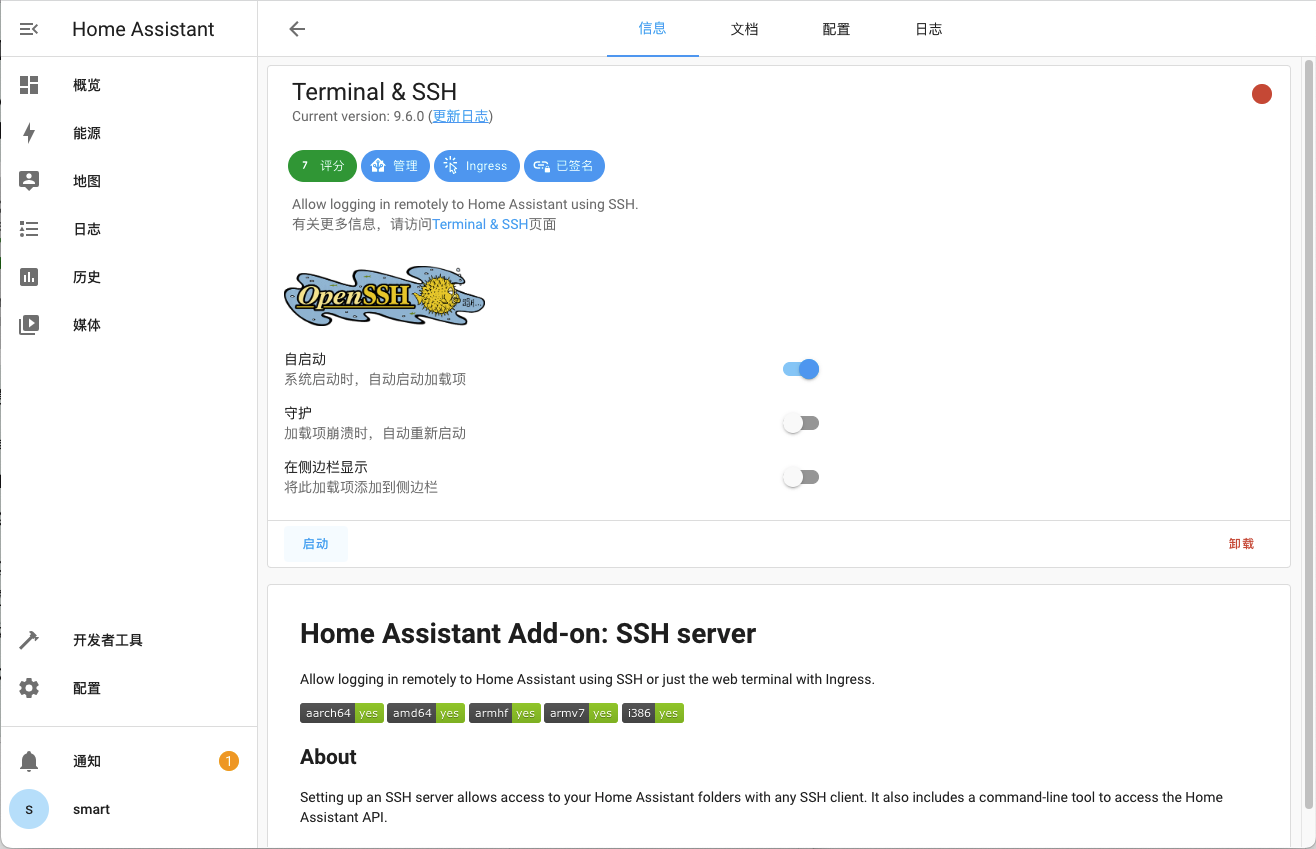
Task: Switch to the 日志 tab at top
Action: tap(928, 29)
